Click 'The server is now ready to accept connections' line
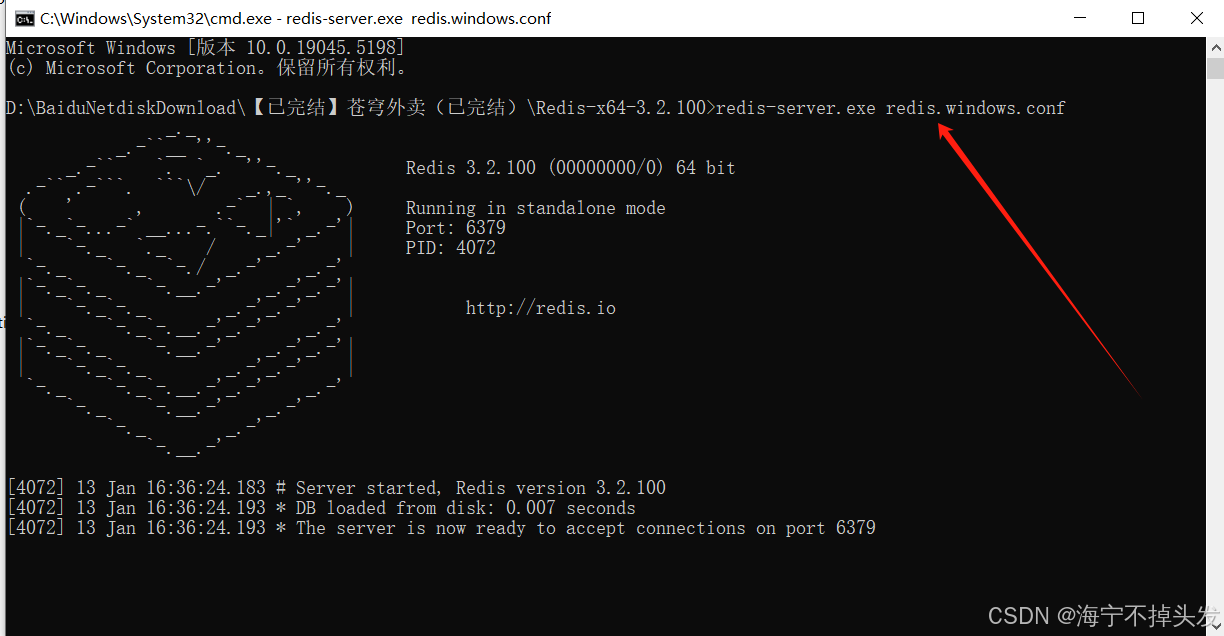This screenshot has width=1224, height=636. [x=441, y=528]
